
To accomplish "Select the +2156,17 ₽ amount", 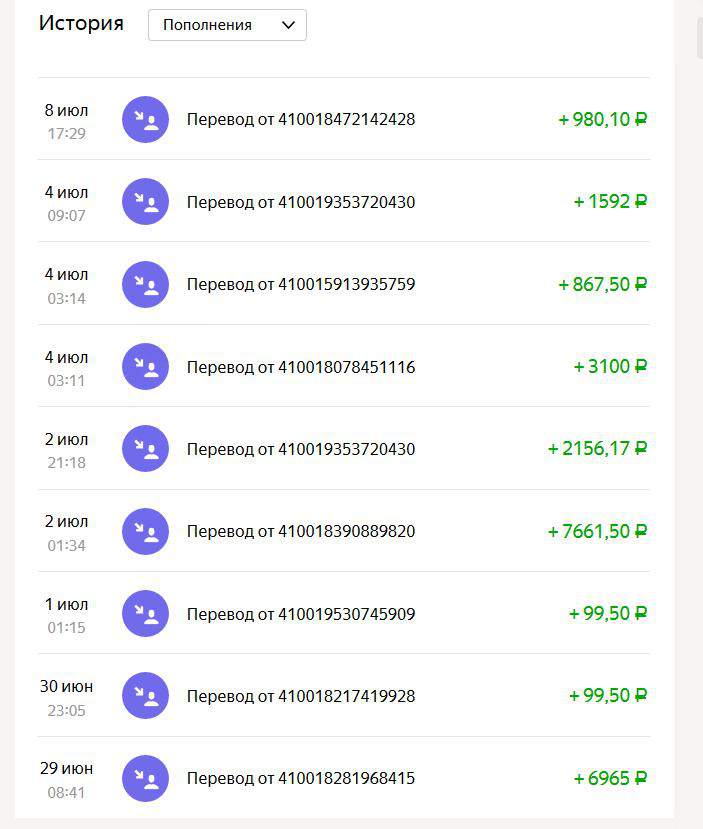I will (x=597, y=448).
